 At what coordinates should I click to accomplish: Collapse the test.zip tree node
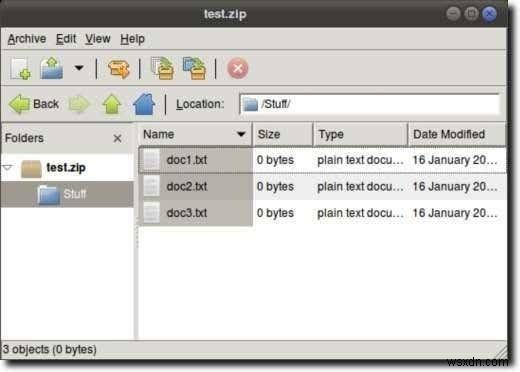(7, 167)
